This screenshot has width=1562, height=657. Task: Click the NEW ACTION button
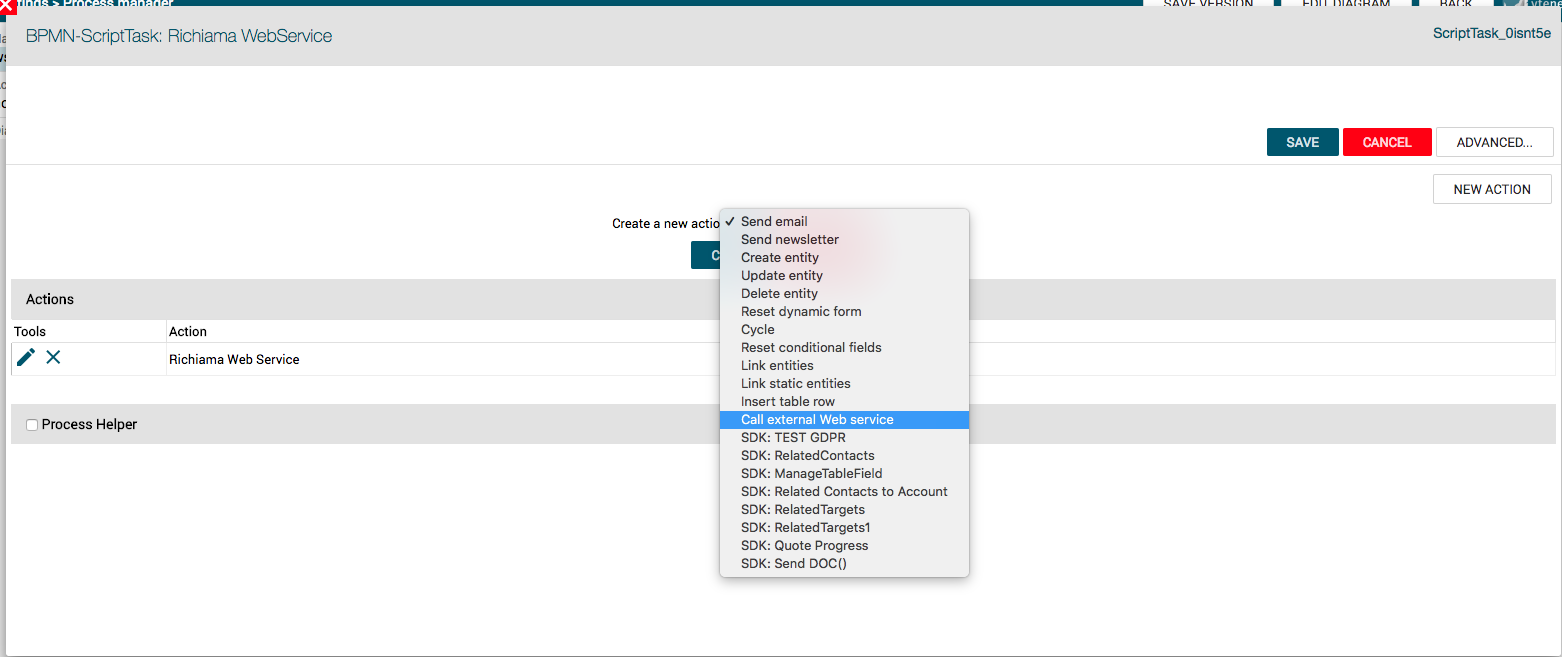[1492, 189]
